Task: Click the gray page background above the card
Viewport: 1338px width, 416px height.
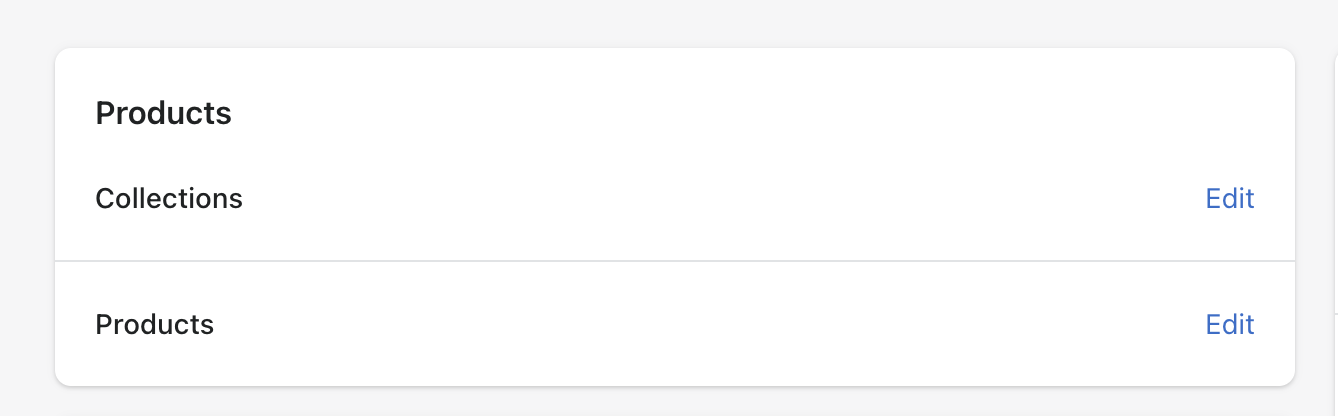Action: pyautogui.click(x=675, y=22)
